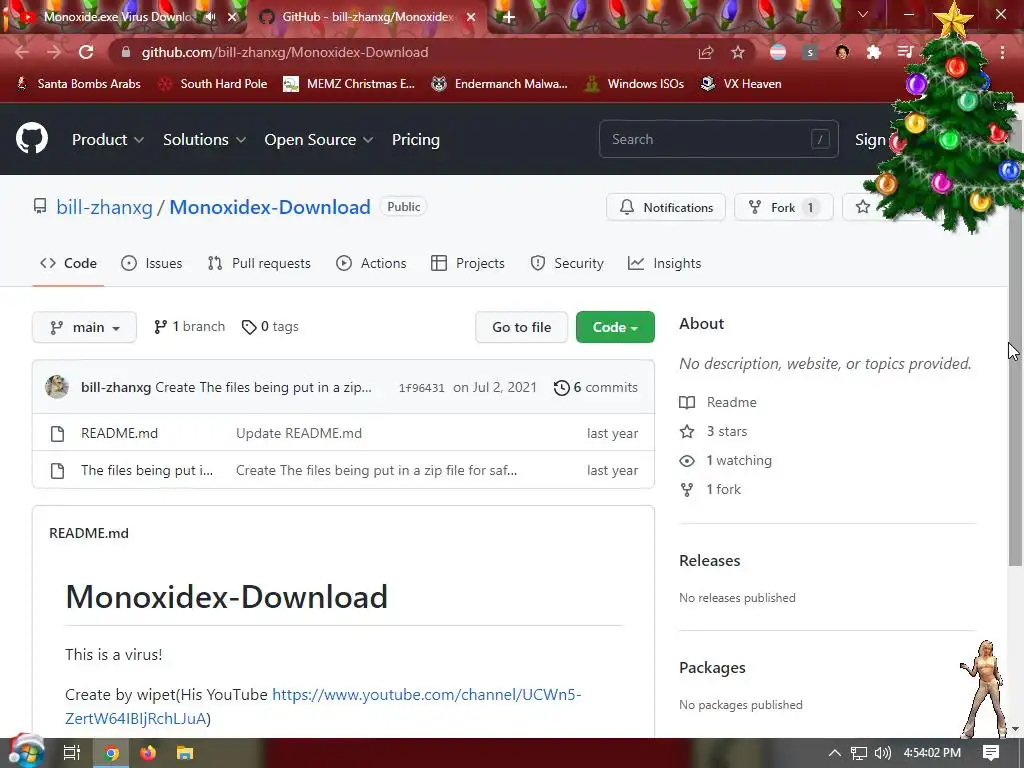Bookmark this page with the star icon
Viewport: 1024px width, 768px height.
tap(738, 52)
